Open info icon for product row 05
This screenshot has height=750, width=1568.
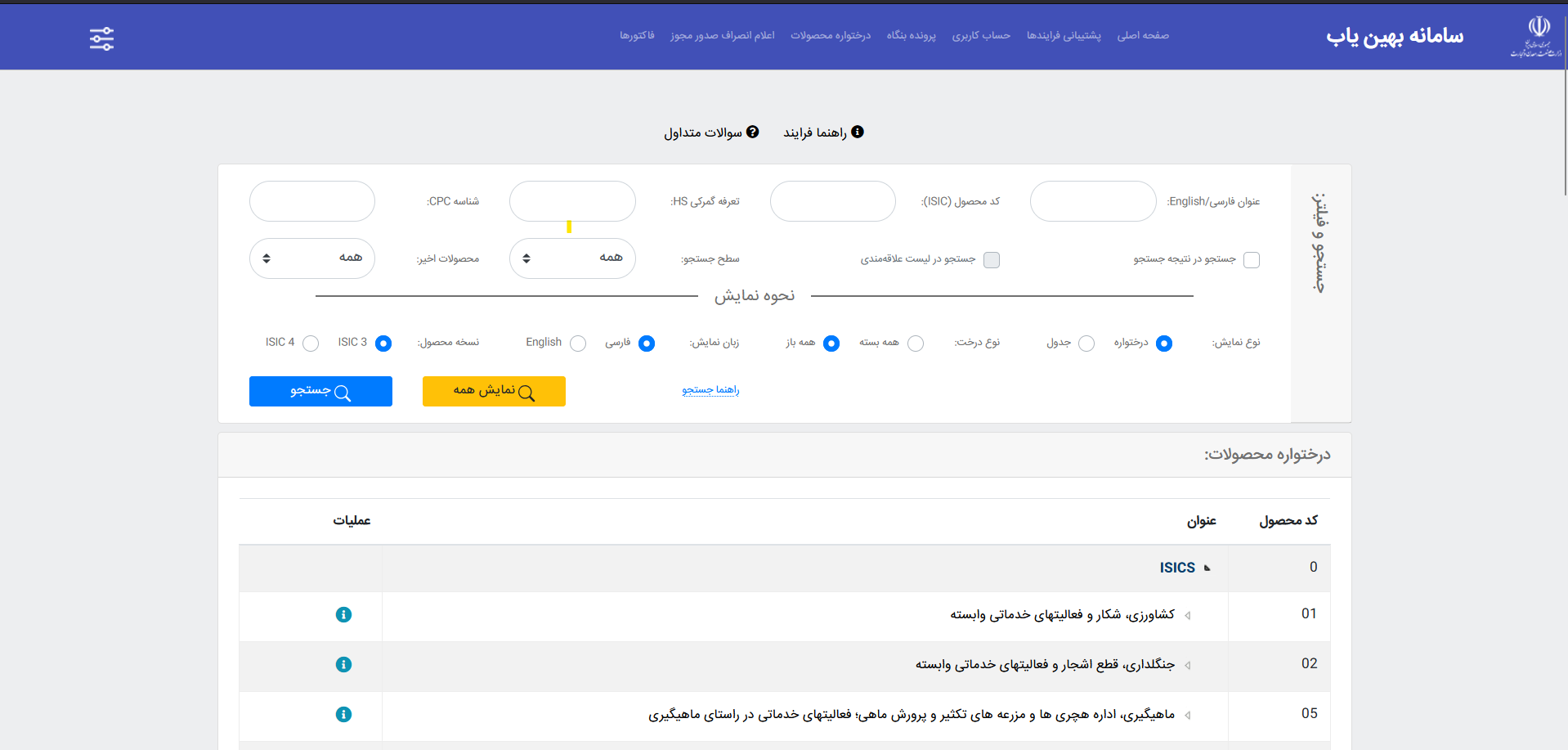pos(343,715)
